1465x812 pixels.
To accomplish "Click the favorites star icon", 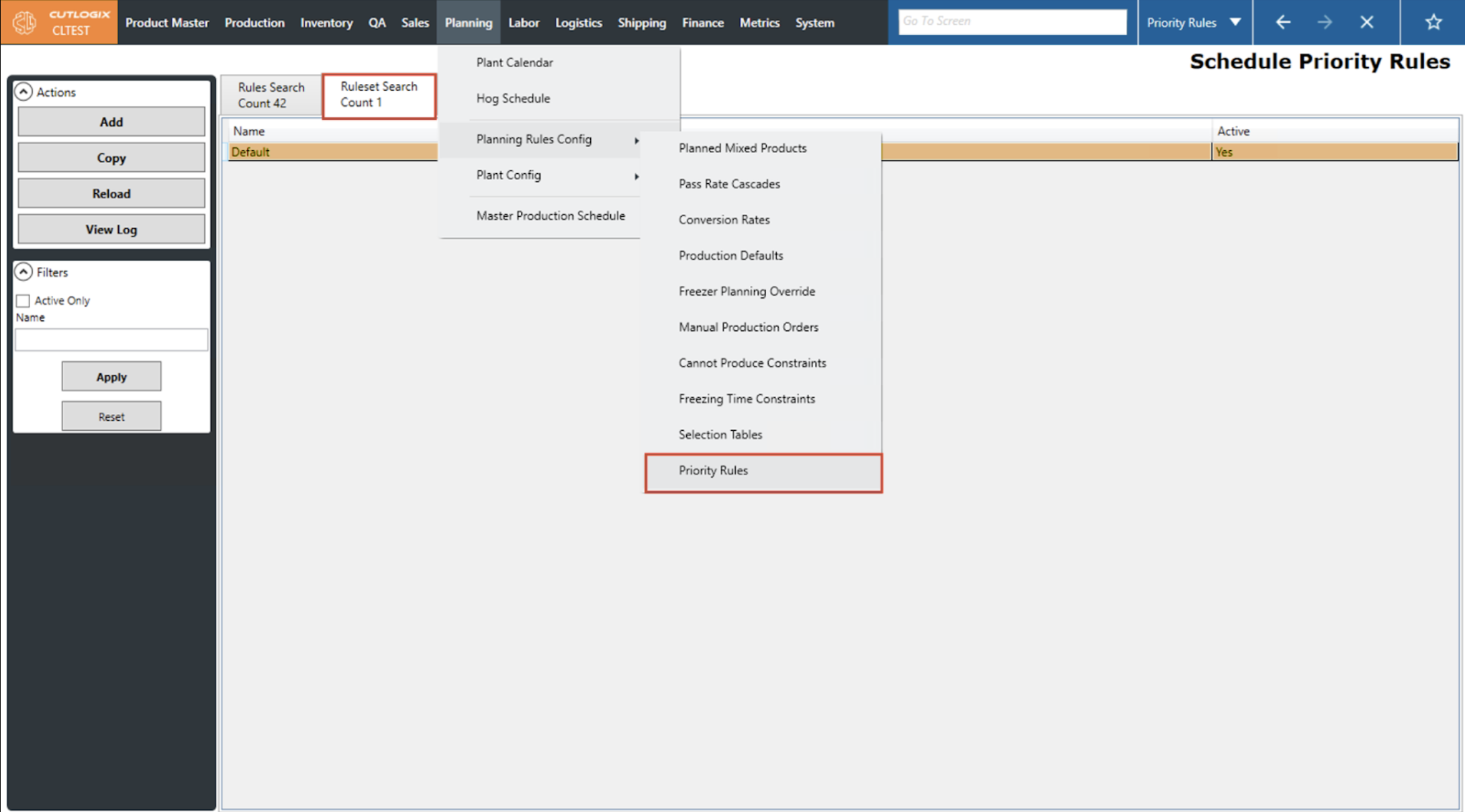I will (x=1433, y=22).
